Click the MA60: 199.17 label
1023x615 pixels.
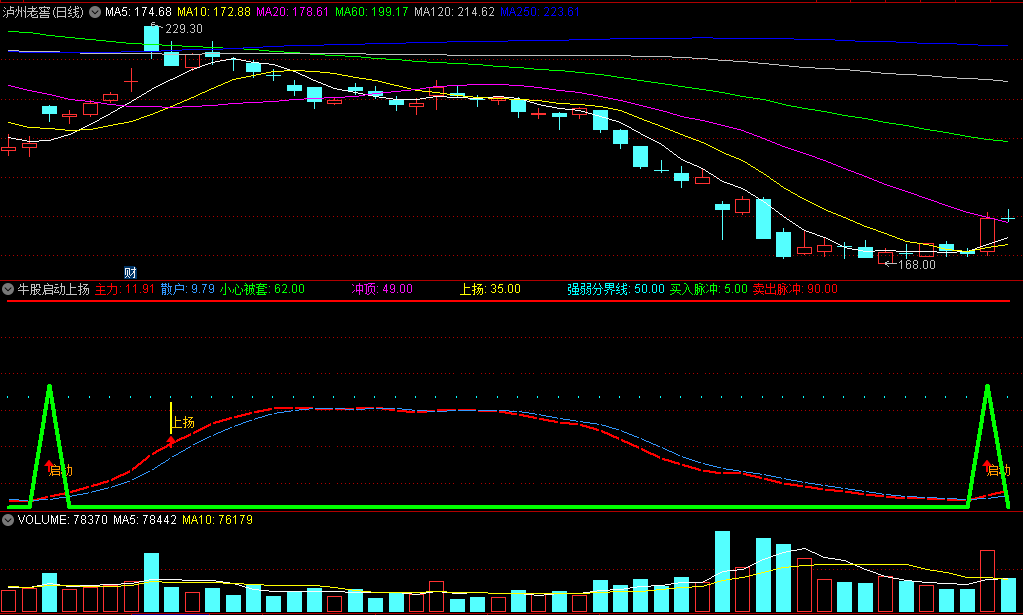click(x=371, y=12)
